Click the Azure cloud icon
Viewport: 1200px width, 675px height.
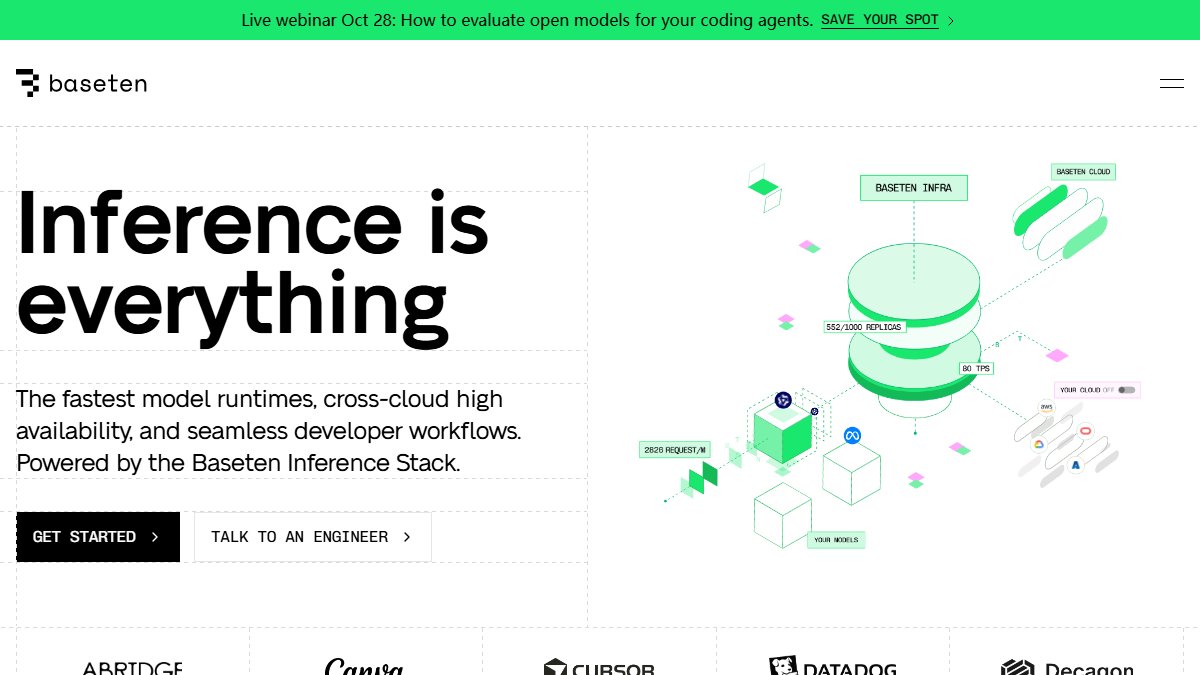[1076, 465]
